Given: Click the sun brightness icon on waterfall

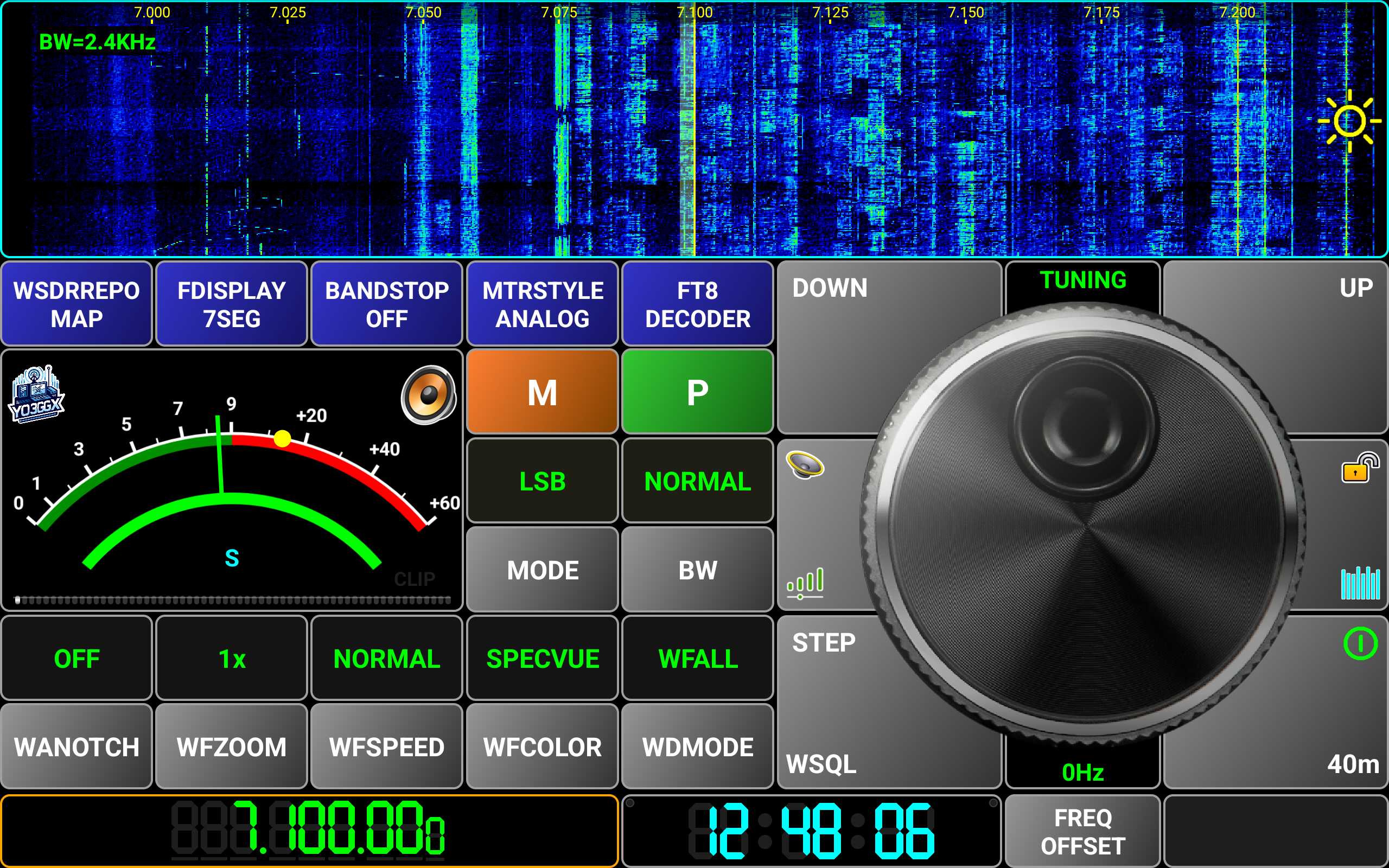Looking at the screenshot, I should click(1349, 121).
